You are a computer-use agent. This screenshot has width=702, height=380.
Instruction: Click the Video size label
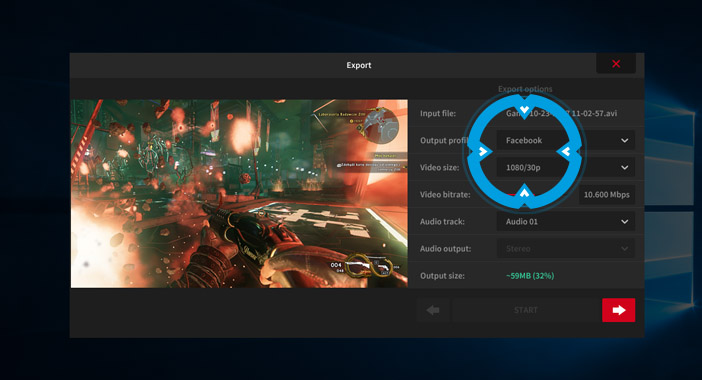tap(440, 167)
